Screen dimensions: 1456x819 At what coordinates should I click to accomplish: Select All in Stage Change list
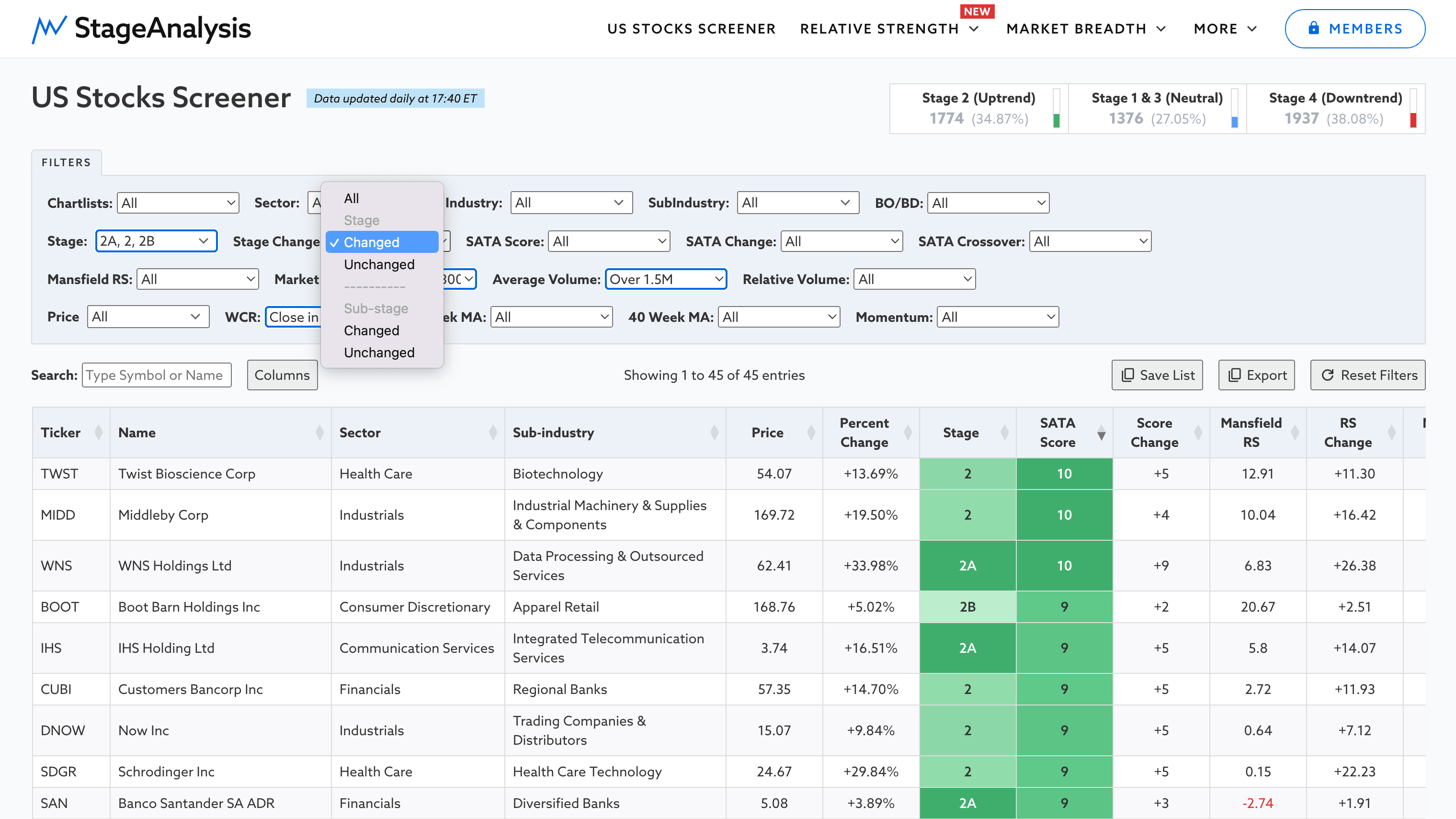coord(382,198)
